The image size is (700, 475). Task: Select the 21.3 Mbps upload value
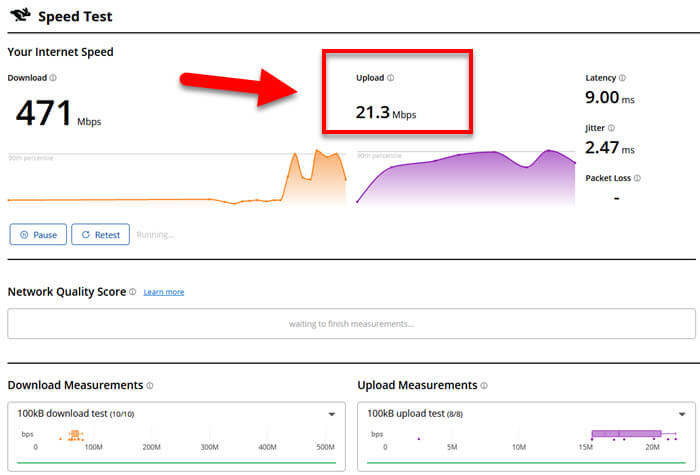[x=386, y=112]
